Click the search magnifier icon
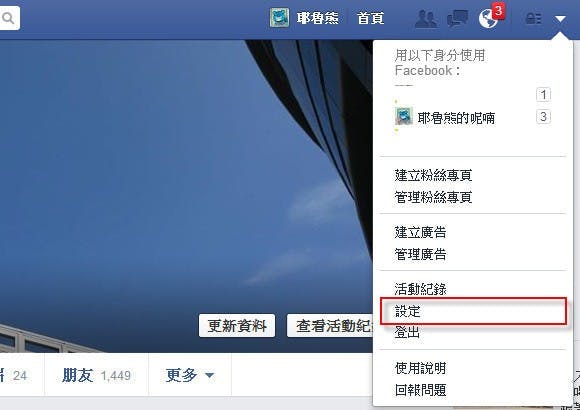This screenshot has height=410, width=580. click(8, 17)
